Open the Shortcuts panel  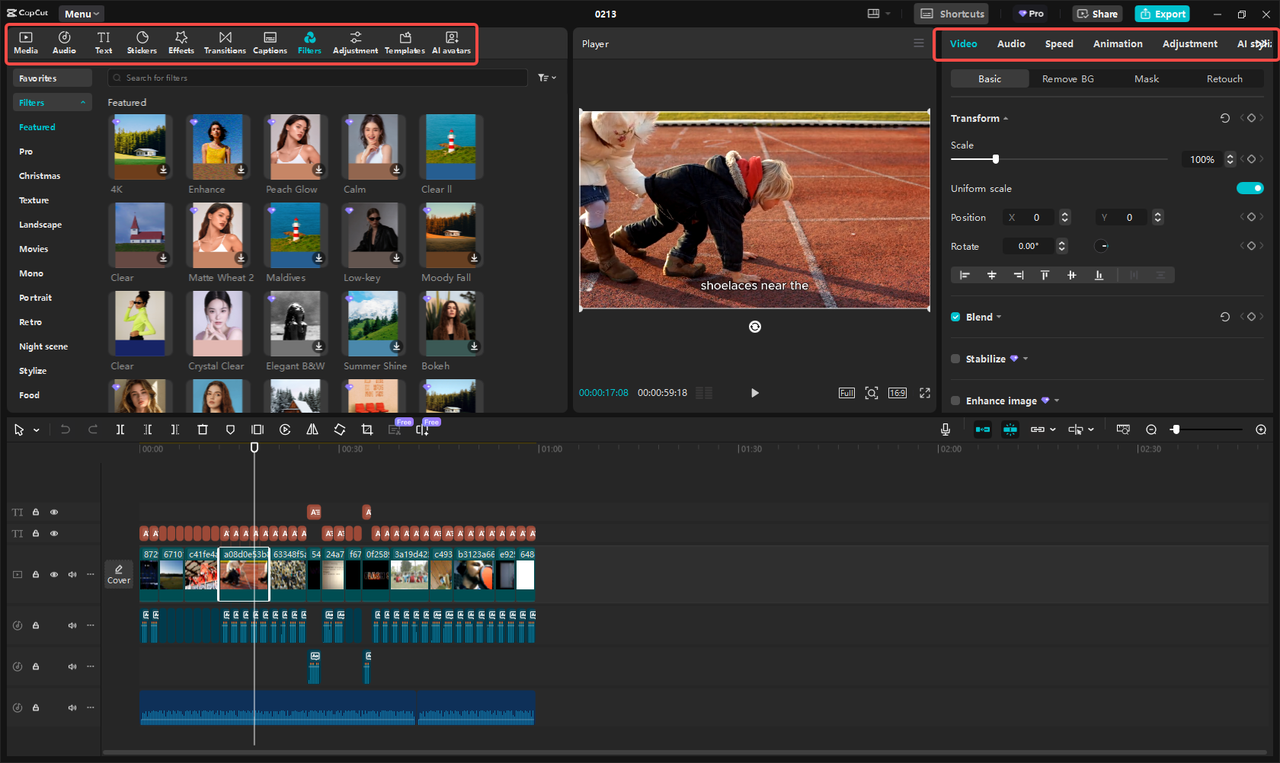pos(951,13)
